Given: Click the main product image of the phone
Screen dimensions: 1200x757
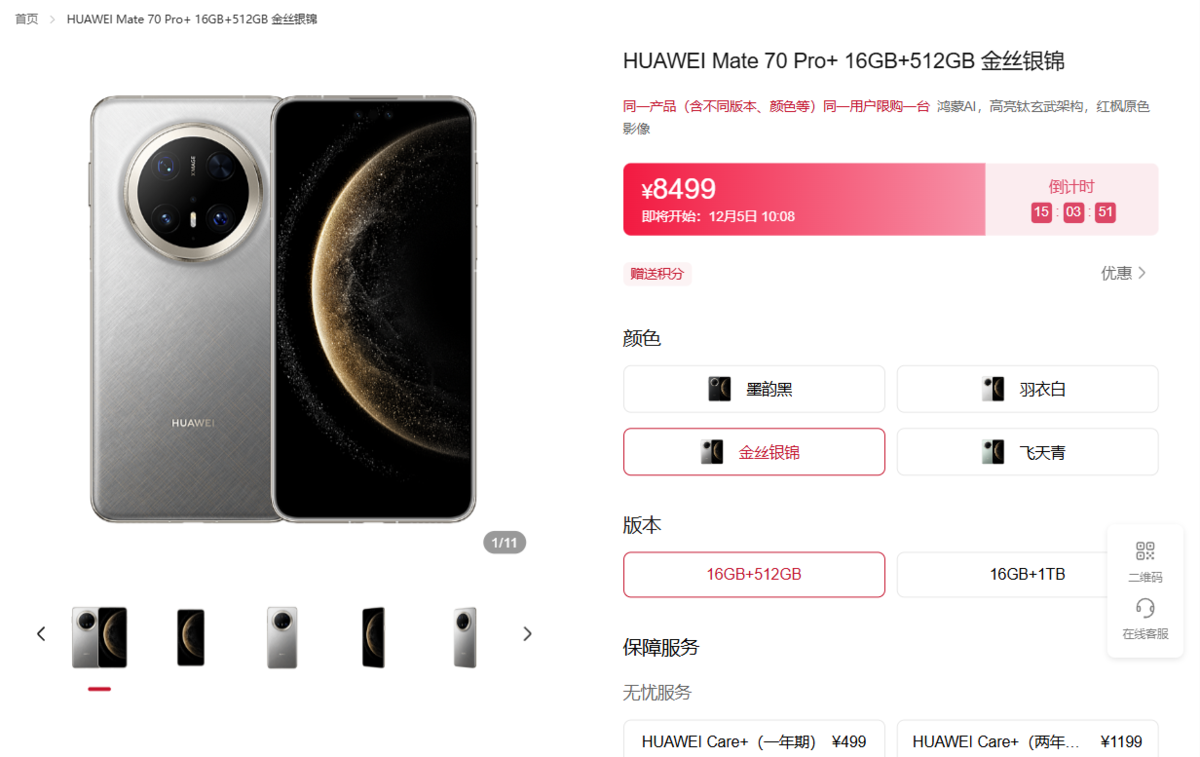Looking at the screenshot, I should click(x=283, y=308).
